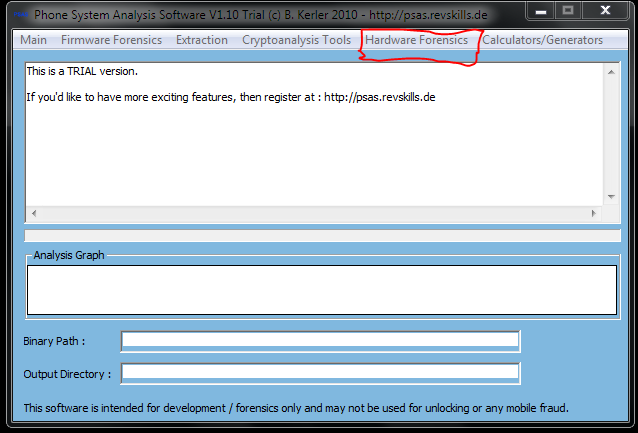Click the registration text with psas.revskills.de
This screenshot has width=638, height=433.
click(231, 97)
